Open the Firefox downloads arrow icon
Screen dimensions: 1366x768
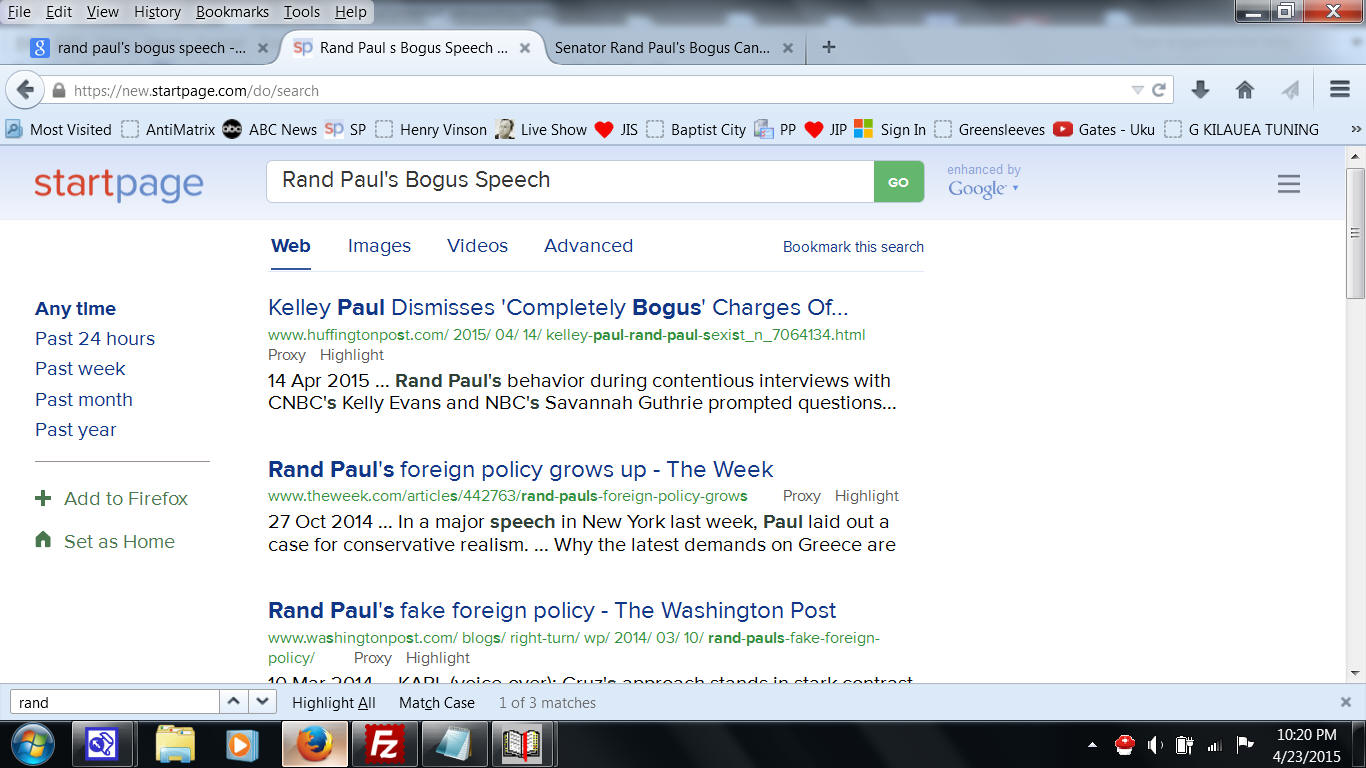coord(1201,90)
